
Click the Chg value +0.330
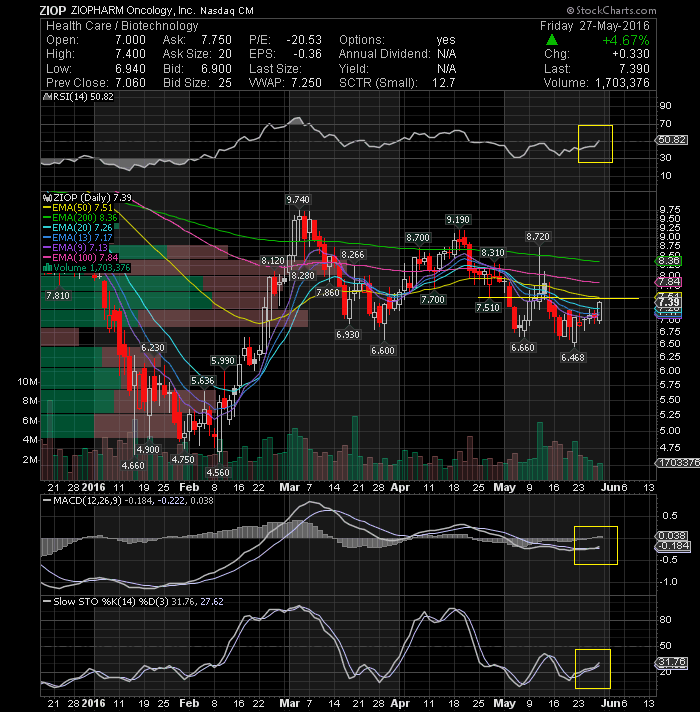pos(631,54)
